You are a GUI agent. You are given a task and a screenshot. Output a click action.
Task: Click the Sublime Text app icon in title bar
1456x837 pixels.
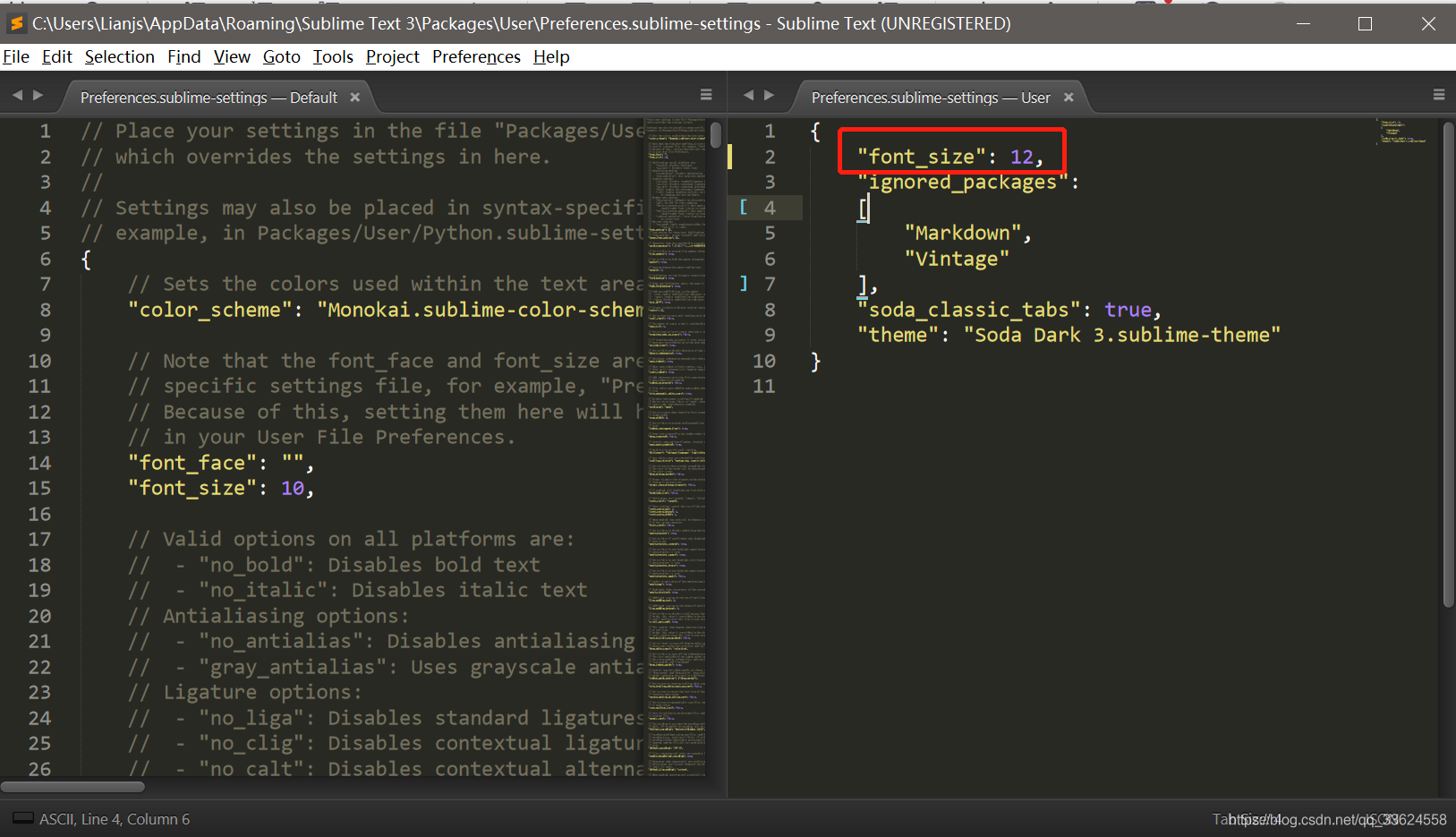[x=16, y=23]
